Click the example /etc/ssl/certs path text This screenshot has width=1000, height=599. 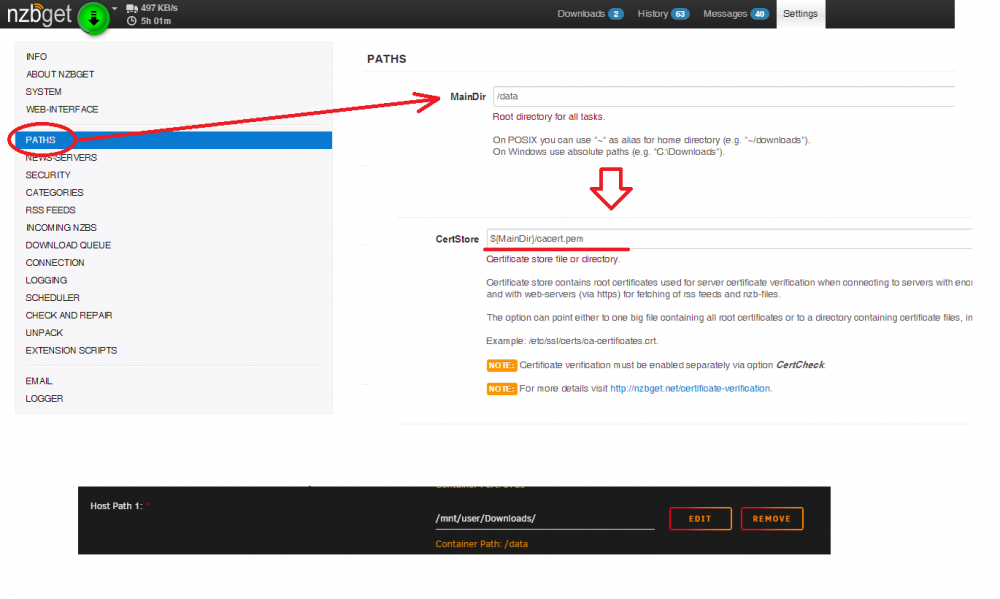point(593,341)
